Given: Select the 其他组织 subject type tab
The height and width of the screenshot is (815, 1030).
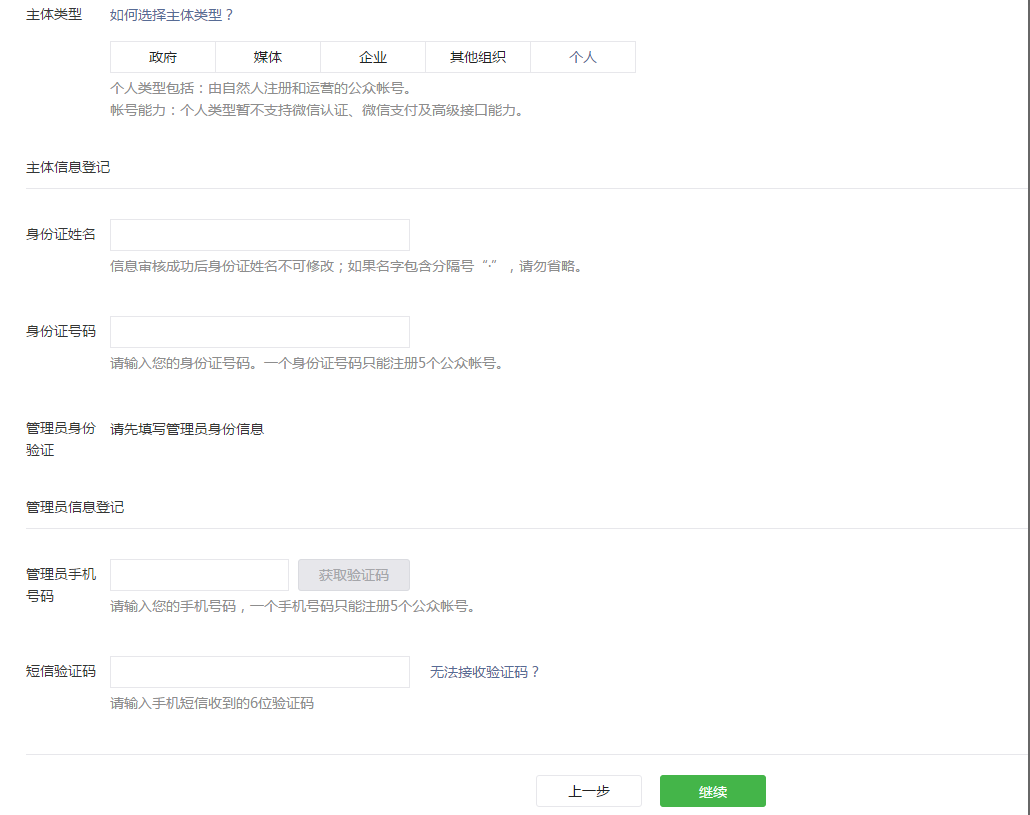Looking at the screenshot, I should [x=478, y=57].
